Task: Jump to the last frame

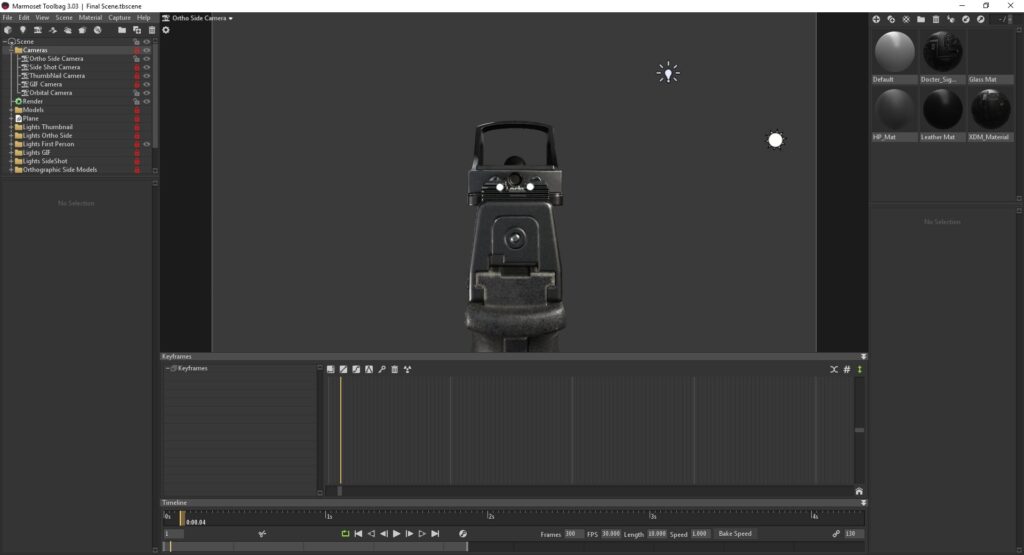Action: click(x=435, y=533)
